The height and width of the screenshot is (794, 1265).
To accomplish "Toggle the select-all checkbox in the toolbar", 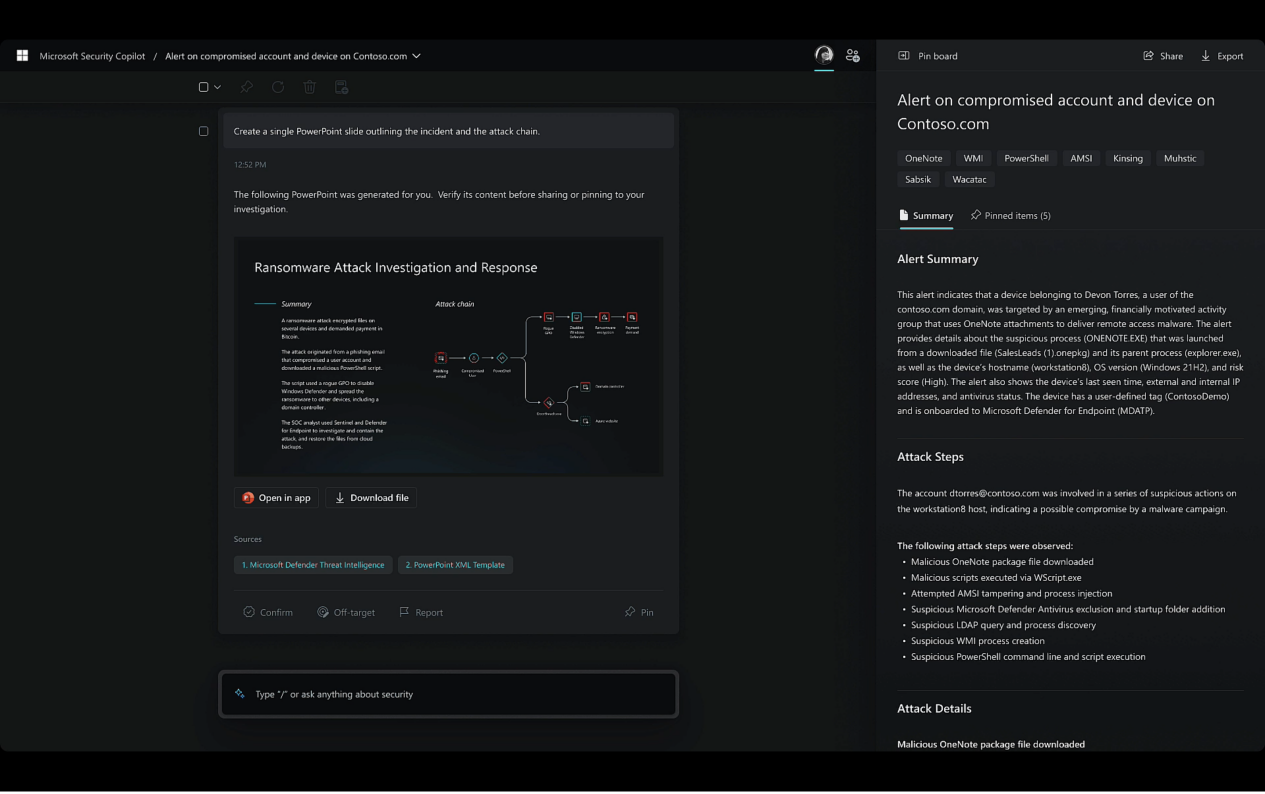I will pos(204,87).
